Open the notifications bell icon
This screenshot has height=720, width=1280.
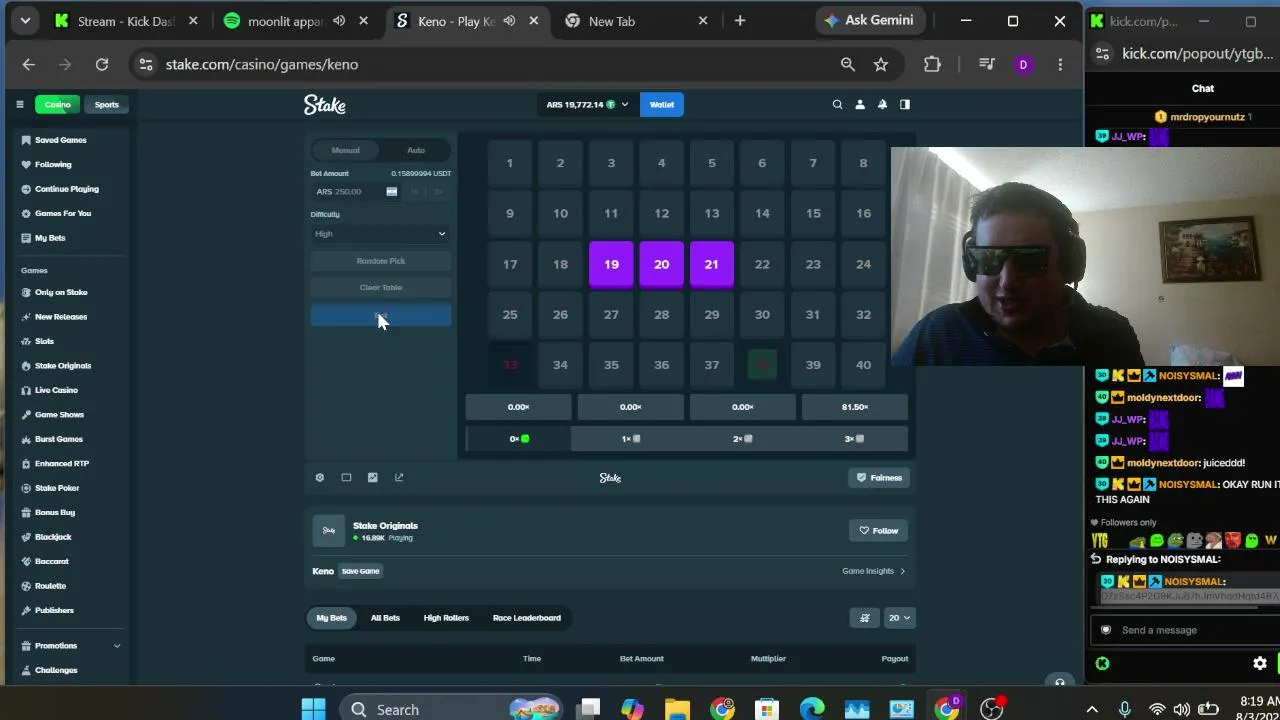coord(882,104)
